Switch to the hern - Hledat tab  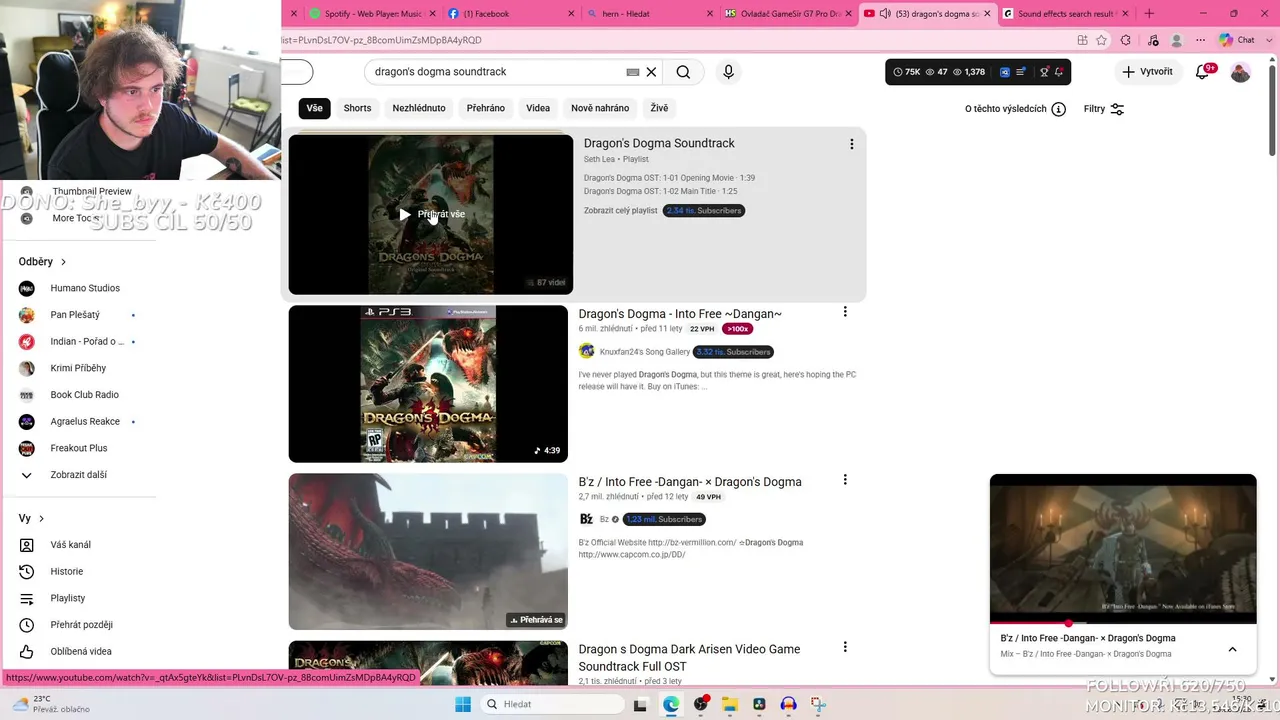[649, 13]
